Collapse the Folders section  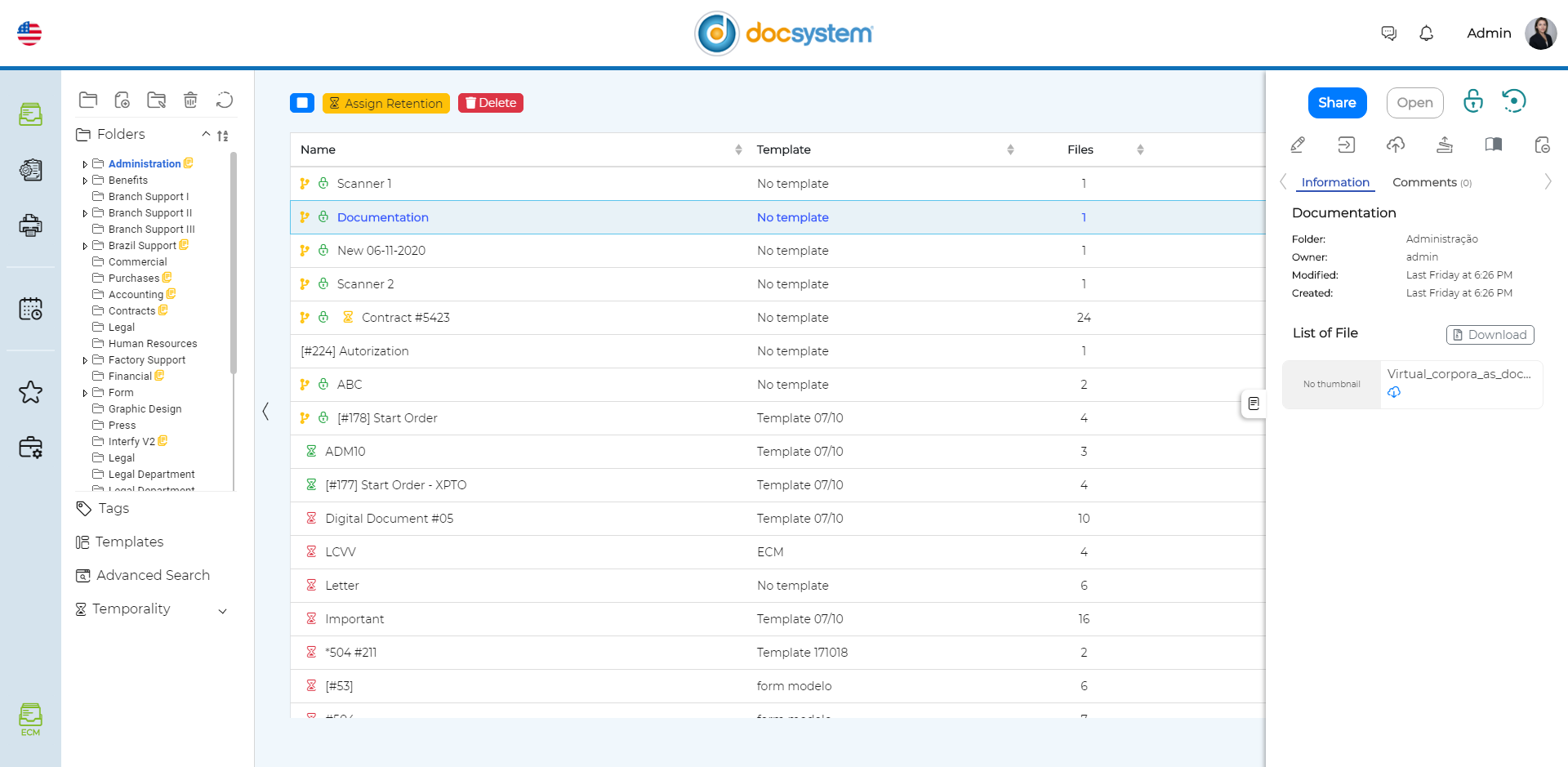tap(206, 134)
